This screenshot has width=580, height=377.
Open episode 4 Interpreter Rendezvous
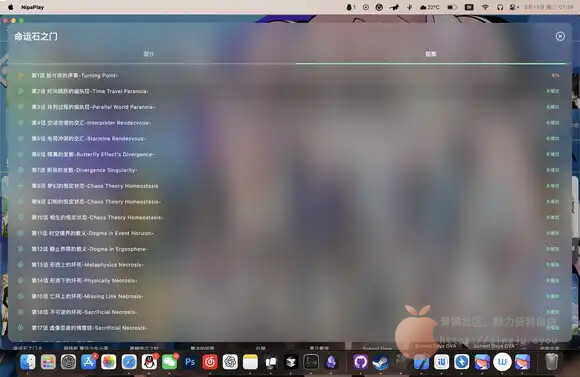click(x=91, y=123)
